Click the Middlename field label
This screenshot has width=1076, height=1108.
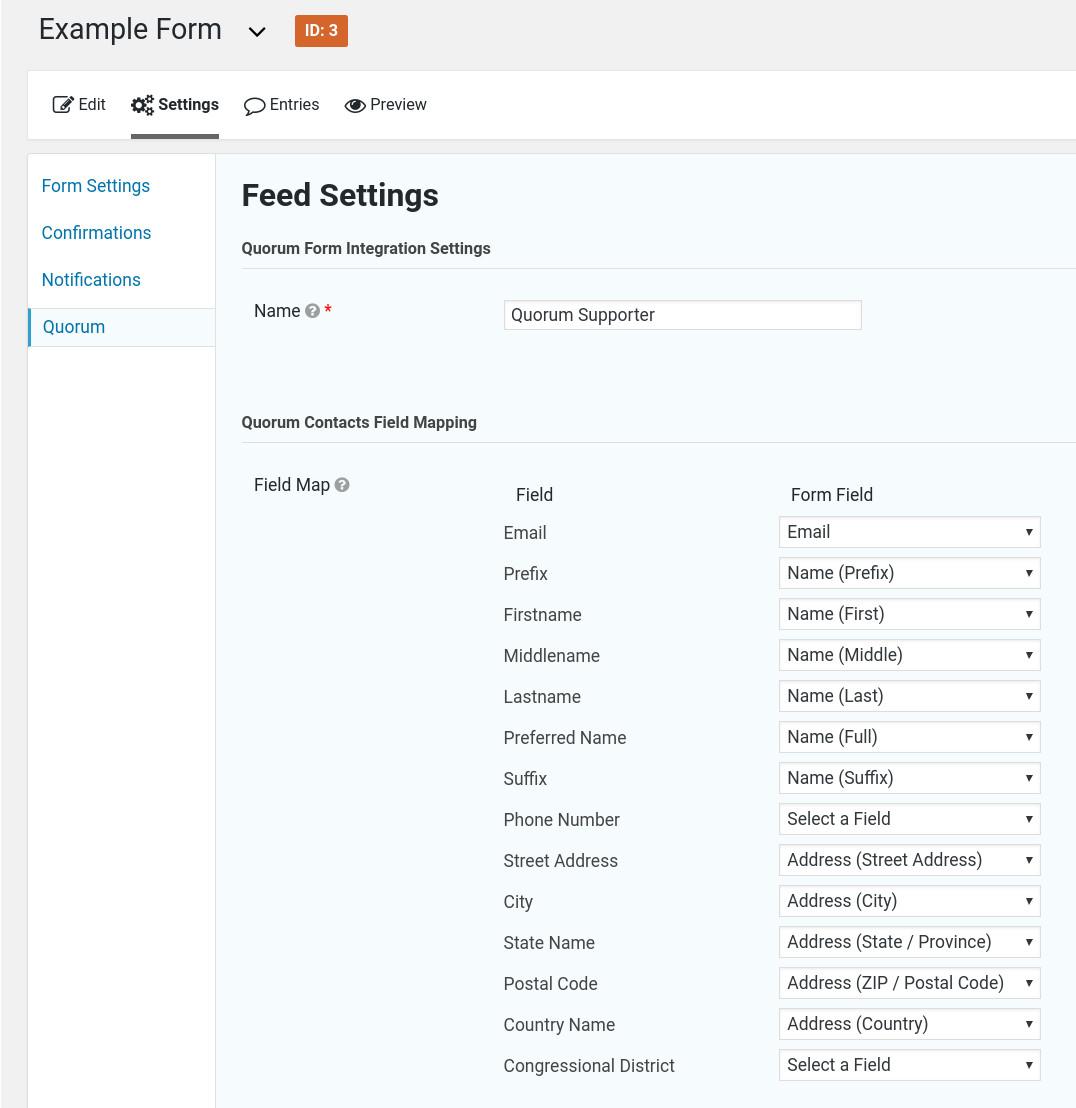tap(552, 656)
